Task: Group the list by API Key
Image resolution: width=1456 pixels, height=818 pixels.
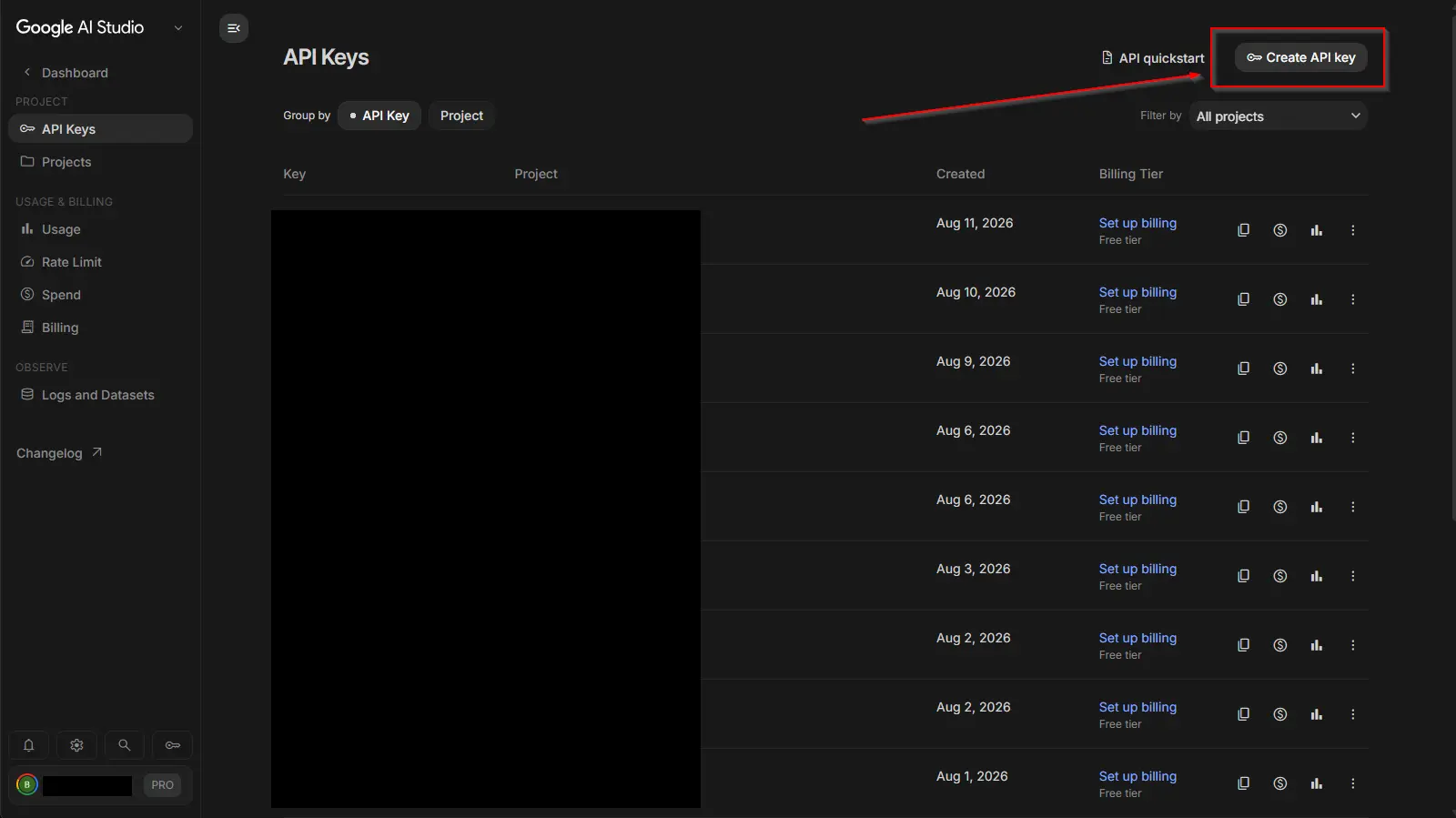Action: coord(379,116)
